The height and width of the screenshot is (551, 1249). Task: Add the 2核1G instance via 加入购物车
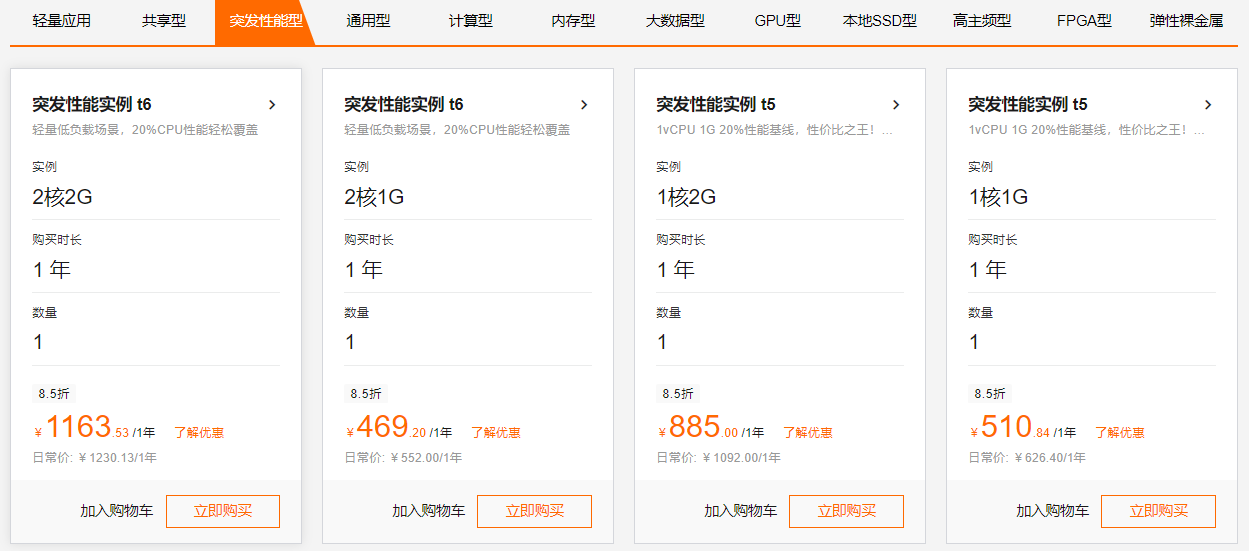(x=429, y=511)
